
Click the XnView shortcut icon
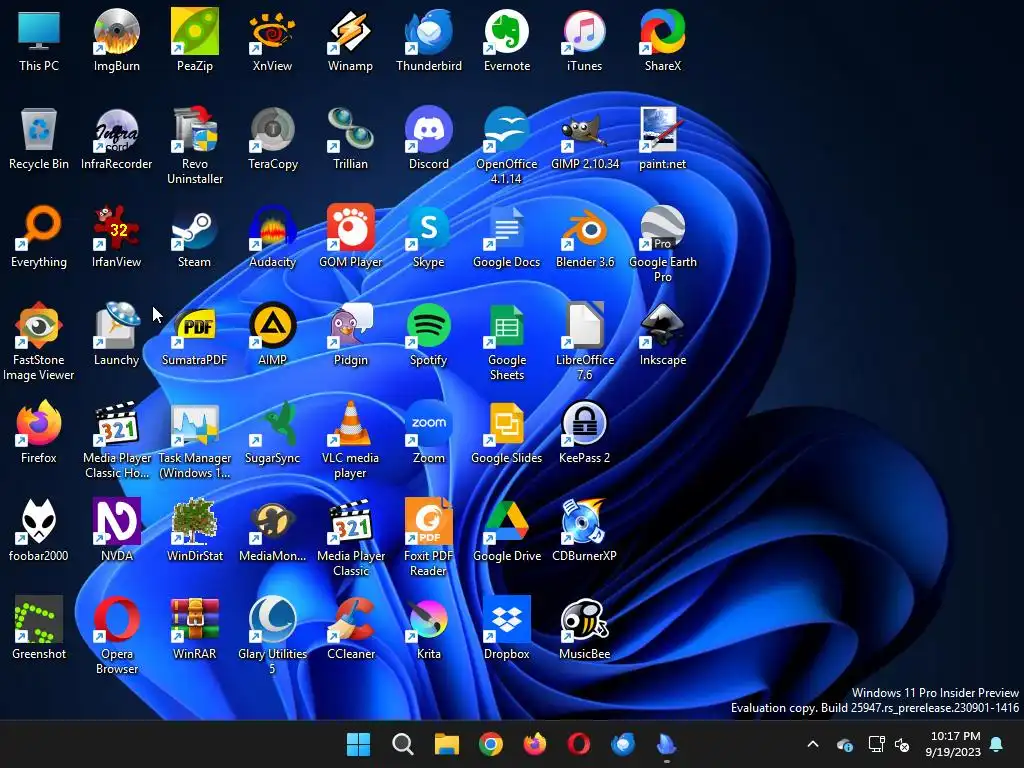pos(272,31)
